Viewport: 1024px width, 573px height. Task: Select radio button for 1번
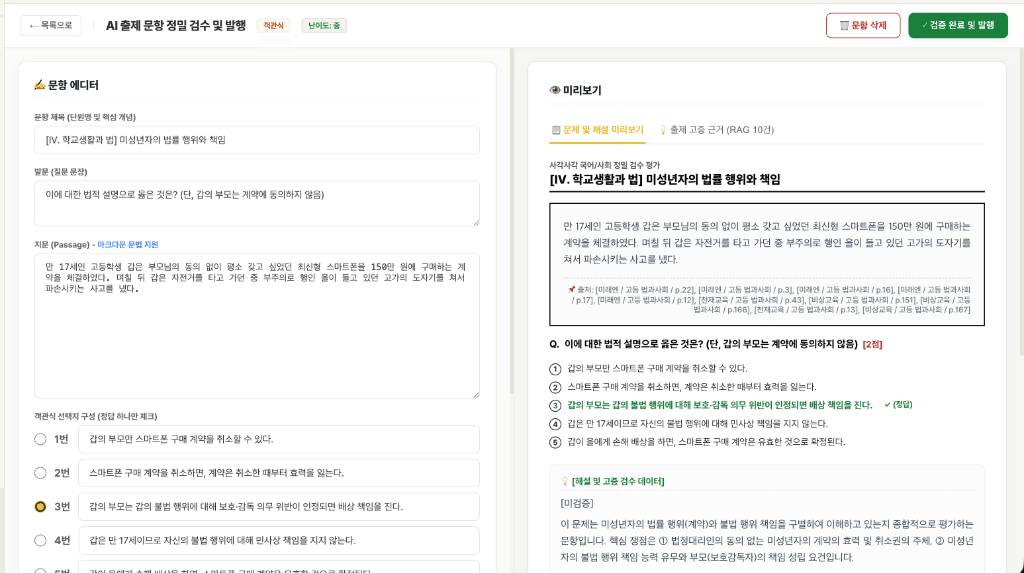pos(40,439)
